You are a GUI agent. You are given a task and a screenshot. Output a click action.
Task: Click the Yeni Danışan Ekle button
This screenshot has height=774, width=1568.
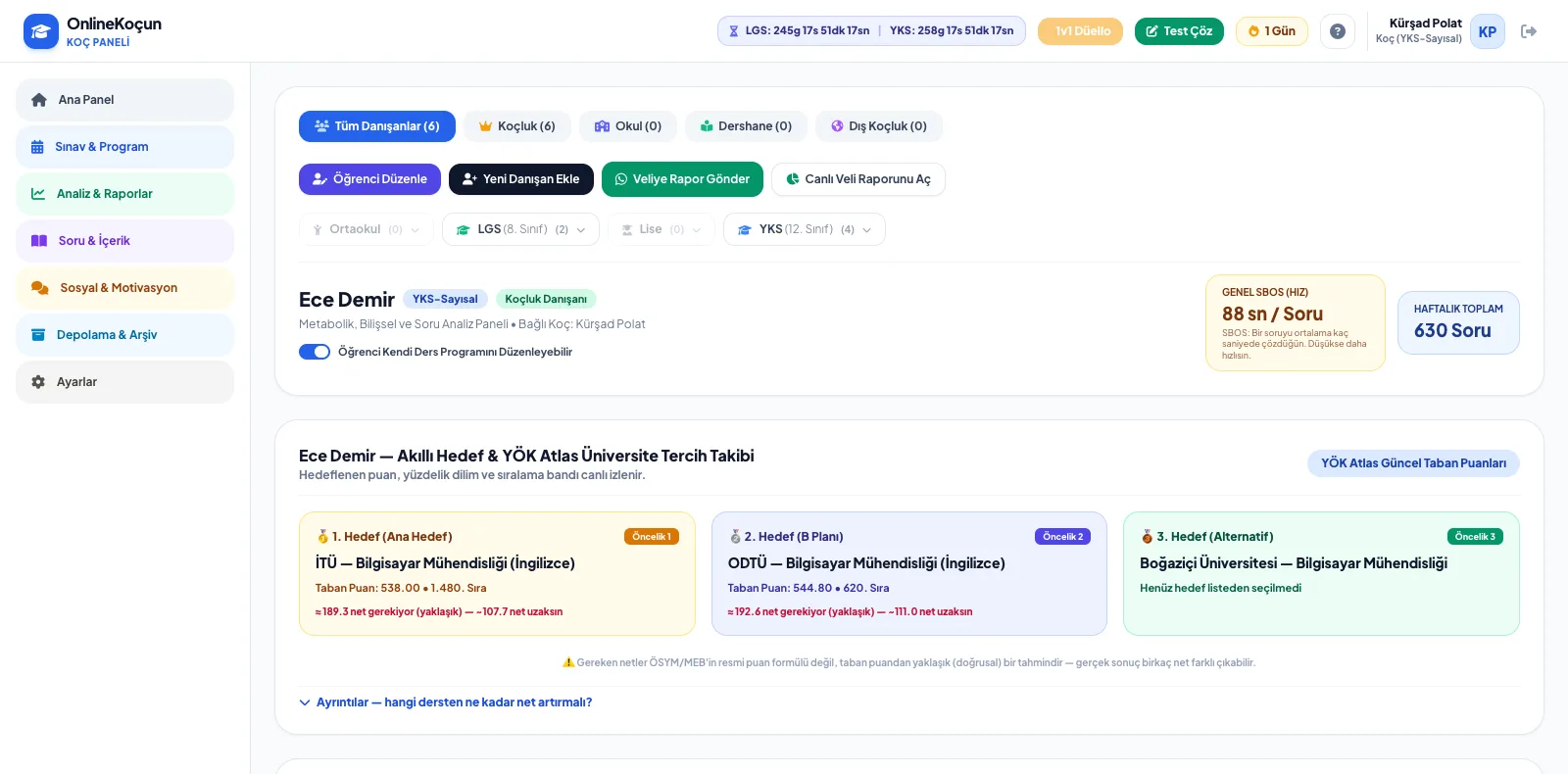coord(521,179)
